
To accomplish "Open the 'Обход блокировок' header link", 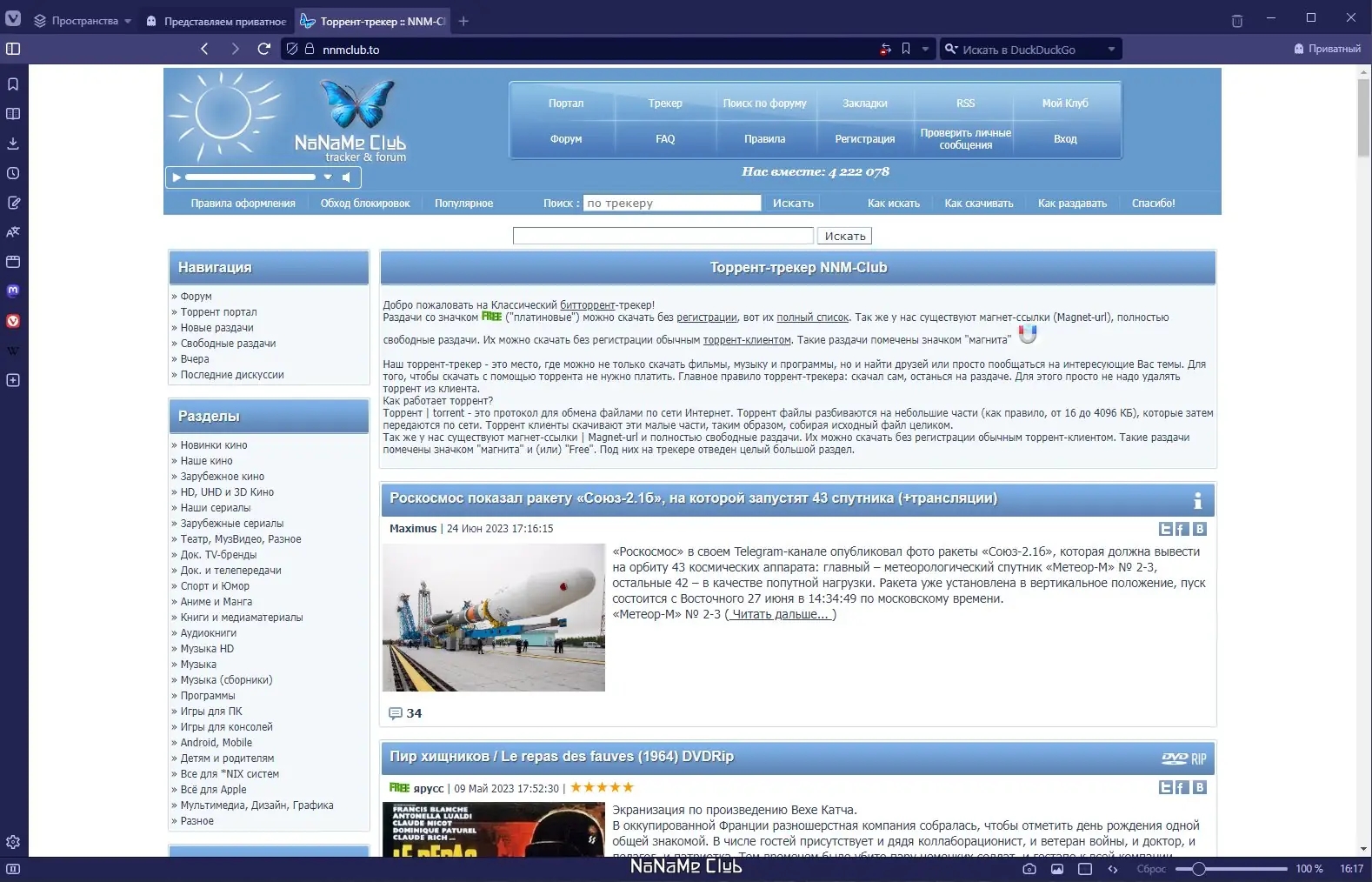I will 365,204.
